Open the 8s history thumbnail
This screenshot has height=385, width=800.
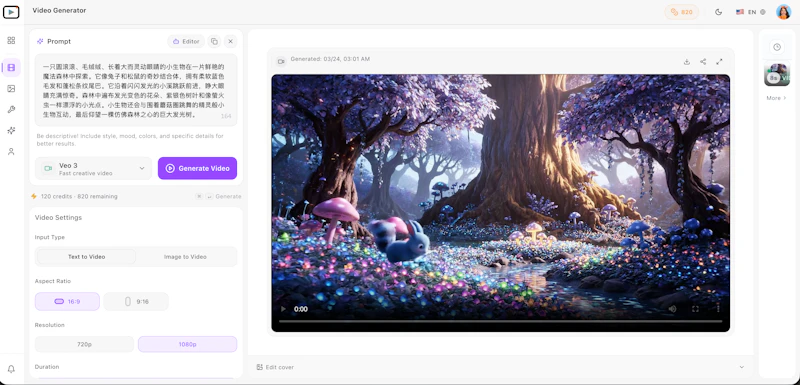pyautogui.click(x=777, y=75)
